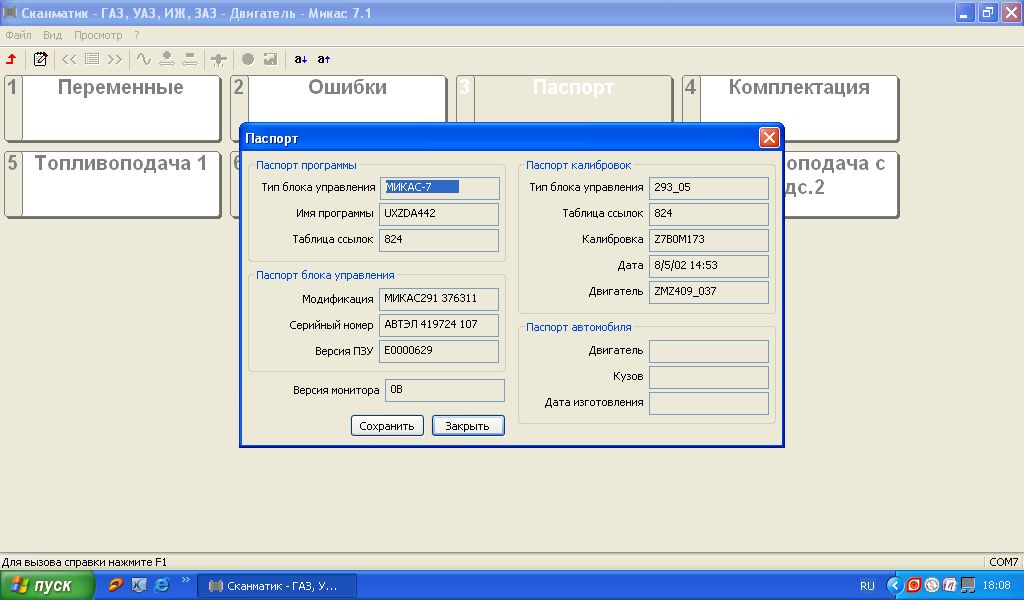Open the Просмотр menu
Viewport: 1024px width, 600px height.
coord(98,35)
